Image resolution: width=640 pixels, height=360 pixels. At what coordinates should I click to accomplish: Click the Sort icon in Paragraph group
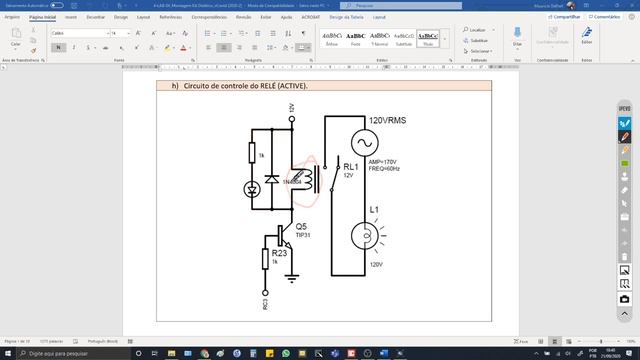pos(288,33)
